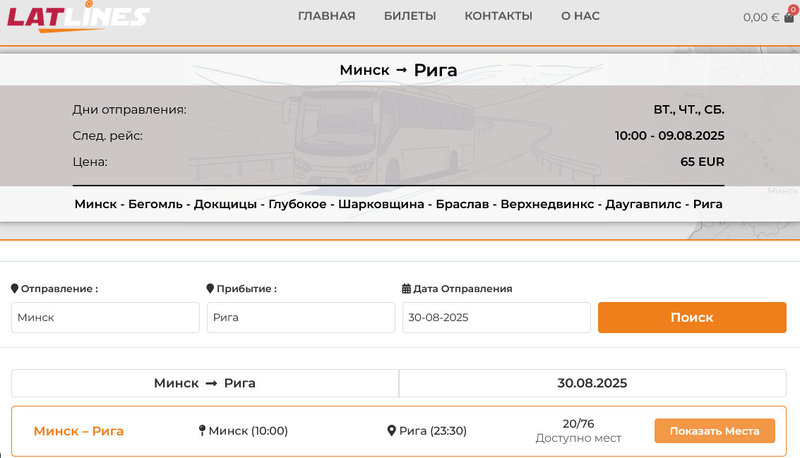Open the shopping cart icon

click(789, 17)
